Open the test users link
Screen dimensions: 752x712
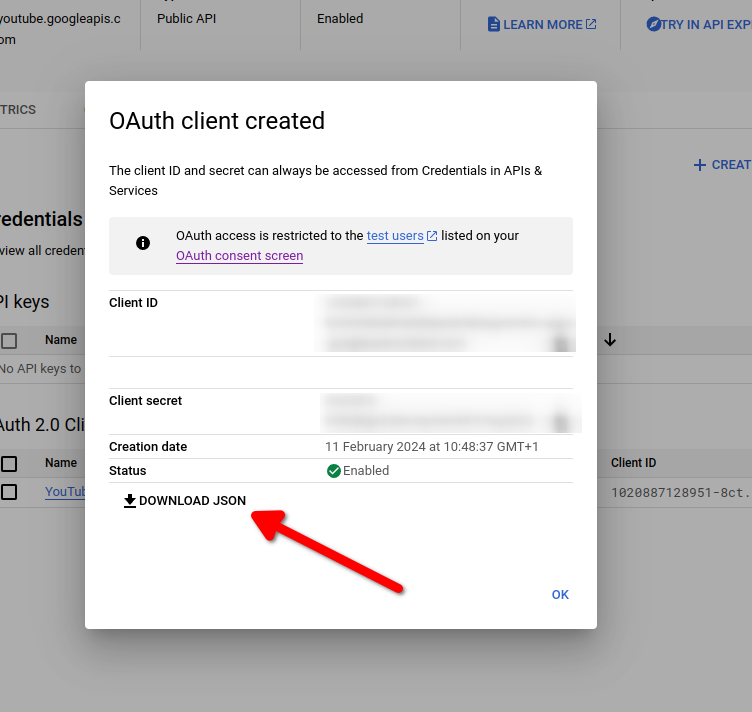(395, 236)
